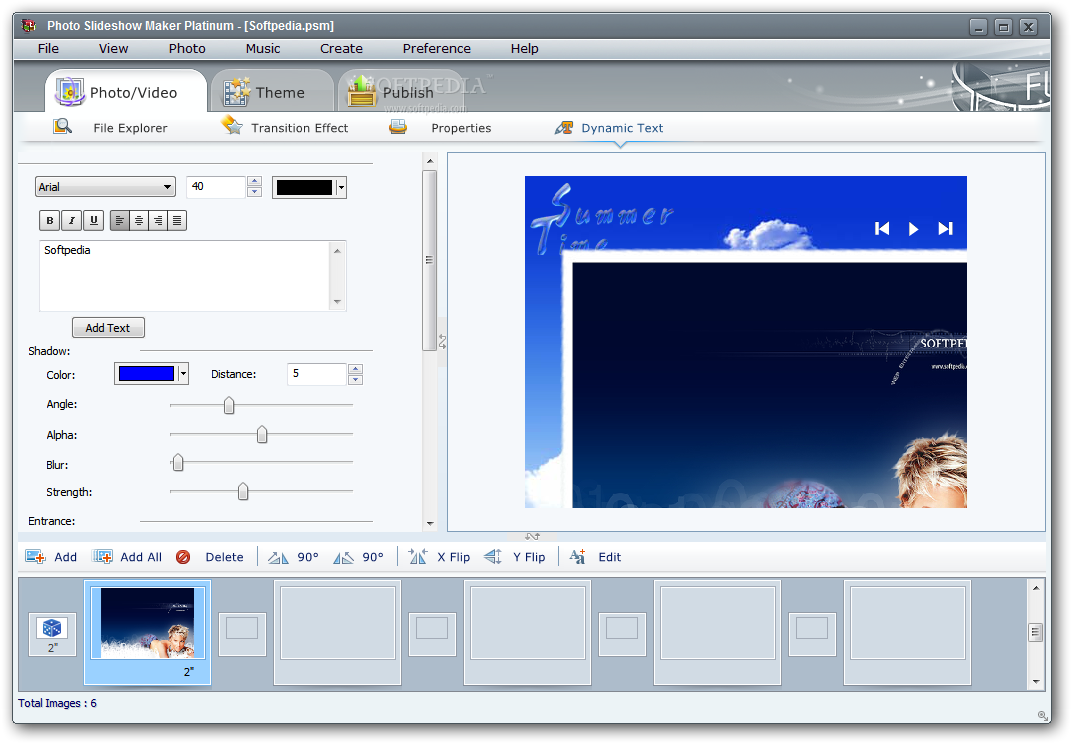This screenshot has height=744, width=1072.
Task: Align text right
Action: click(158, 220)
